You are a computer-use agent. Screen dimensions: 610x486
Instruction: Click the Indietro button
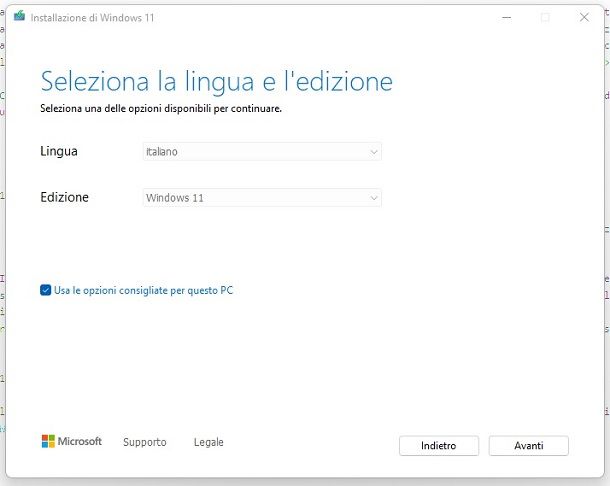439,446
